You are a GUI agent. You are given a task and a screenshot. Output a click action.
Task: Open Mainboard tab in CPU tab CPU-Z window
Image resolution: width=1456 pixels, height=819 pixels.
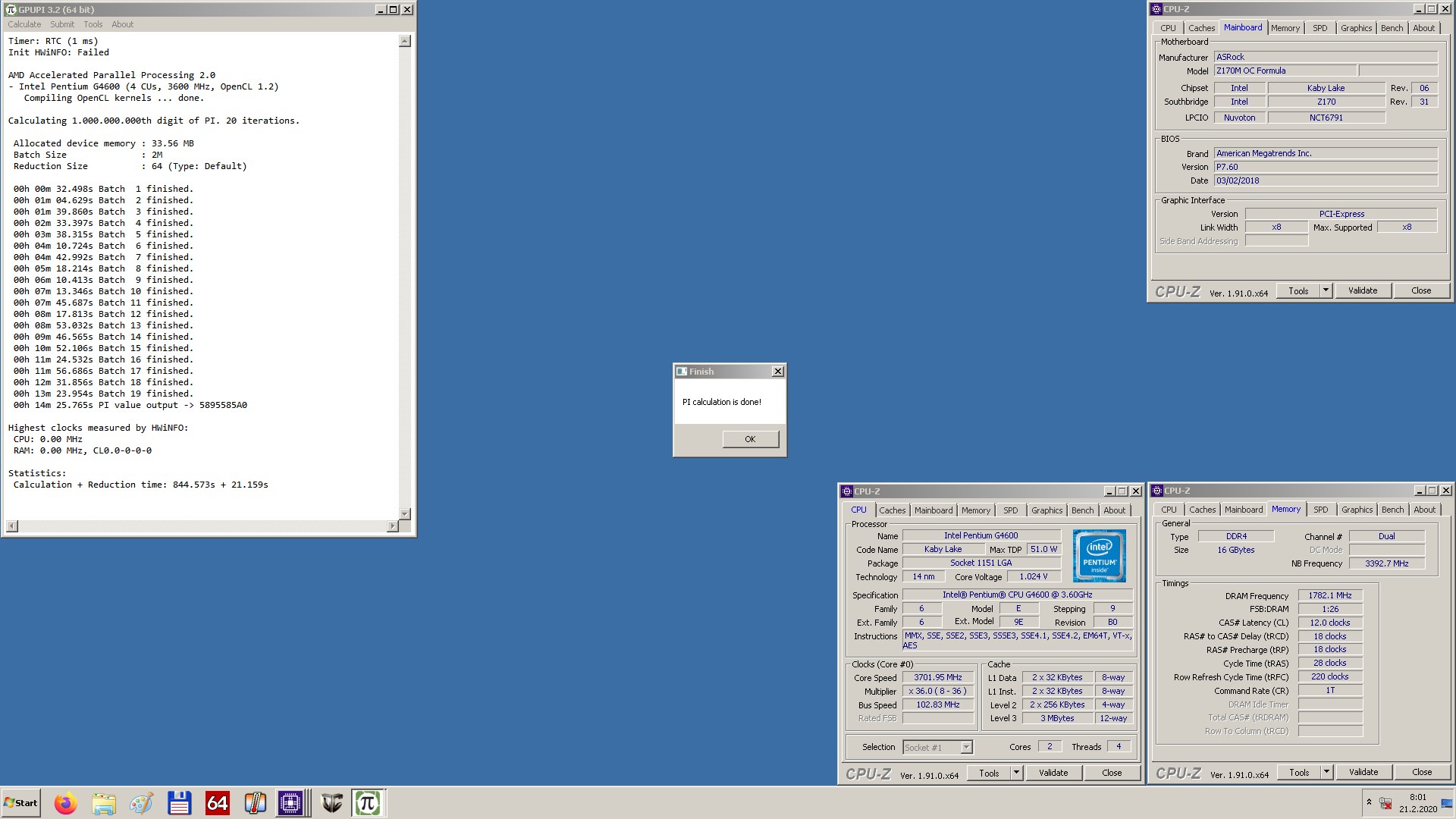[933, 510]
